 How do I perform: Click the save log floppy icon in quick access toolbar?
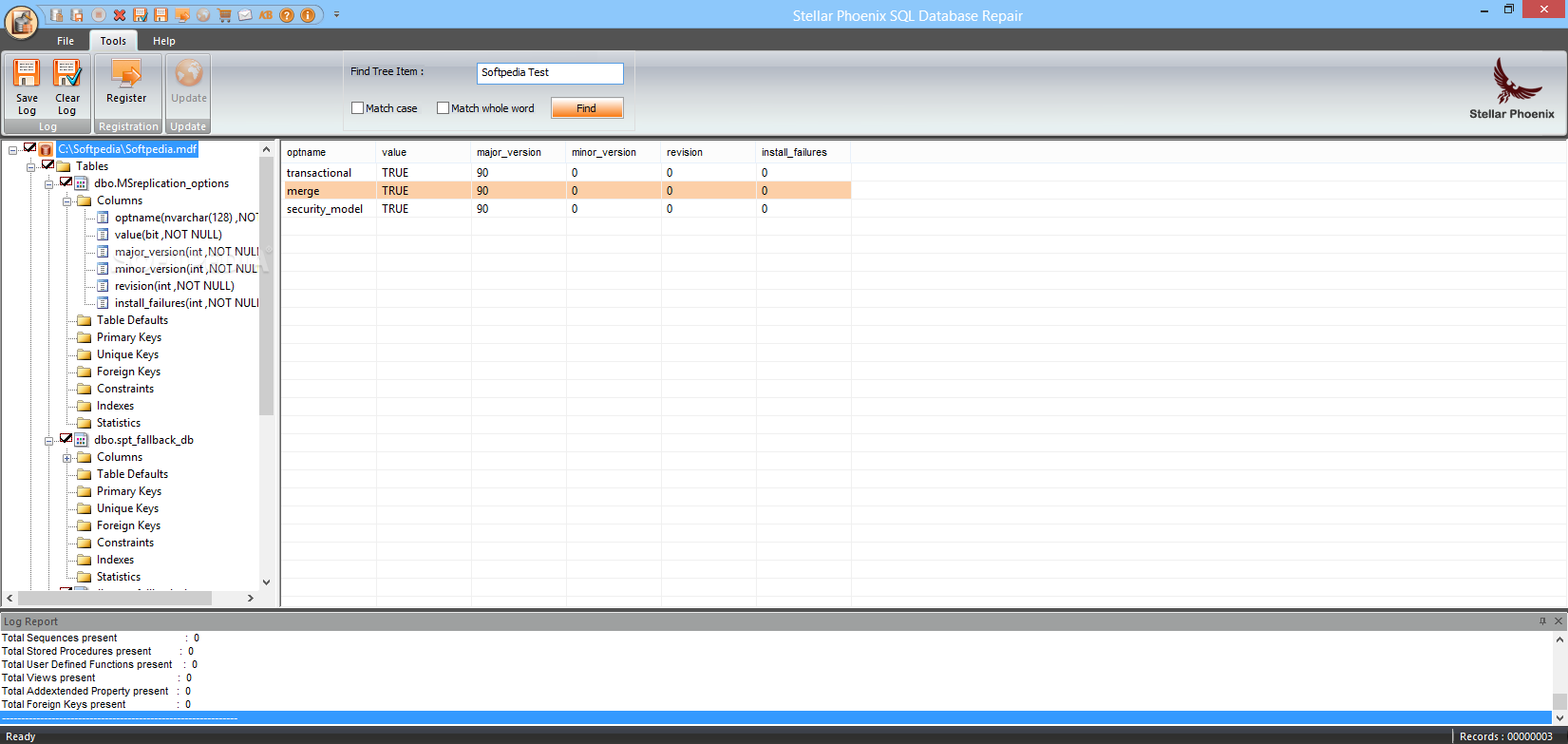click(x=161, y=15)
